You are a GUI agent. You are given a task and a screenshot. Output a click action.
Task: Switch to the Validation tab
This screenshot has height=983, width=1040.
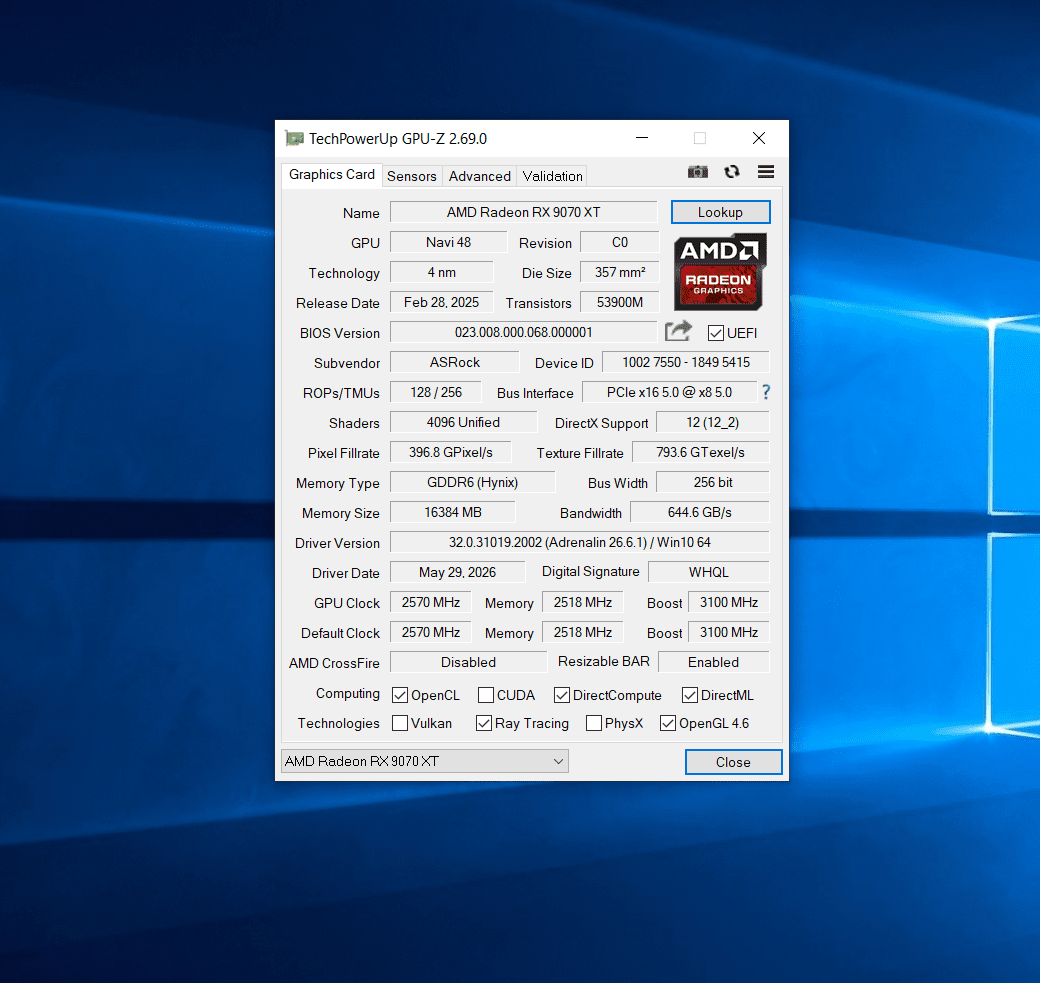click(x=552, y=176)
